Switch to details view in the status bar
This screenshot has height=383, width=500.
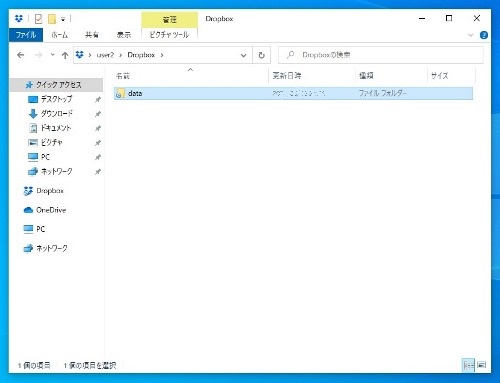pyautogui.click(x=468, y=365)
